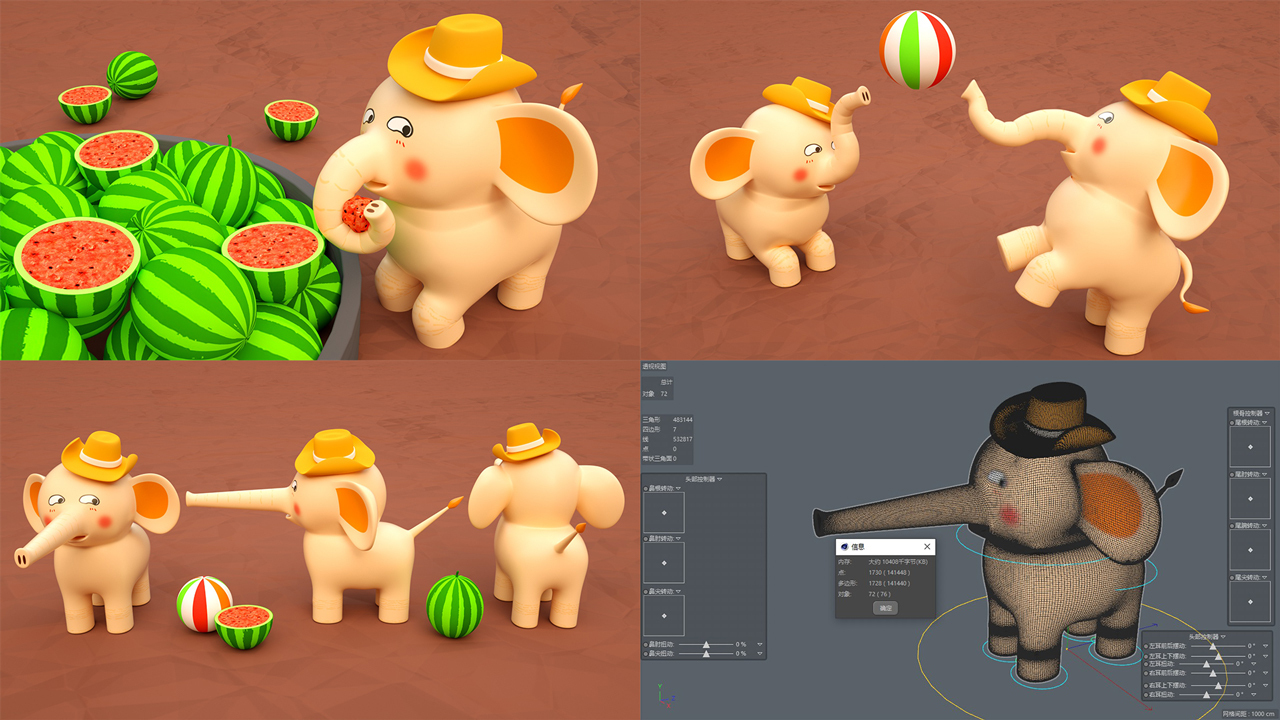Close the 信息 dialog with X
Screen dimensions: 1280x720
[x=927, y=547]
